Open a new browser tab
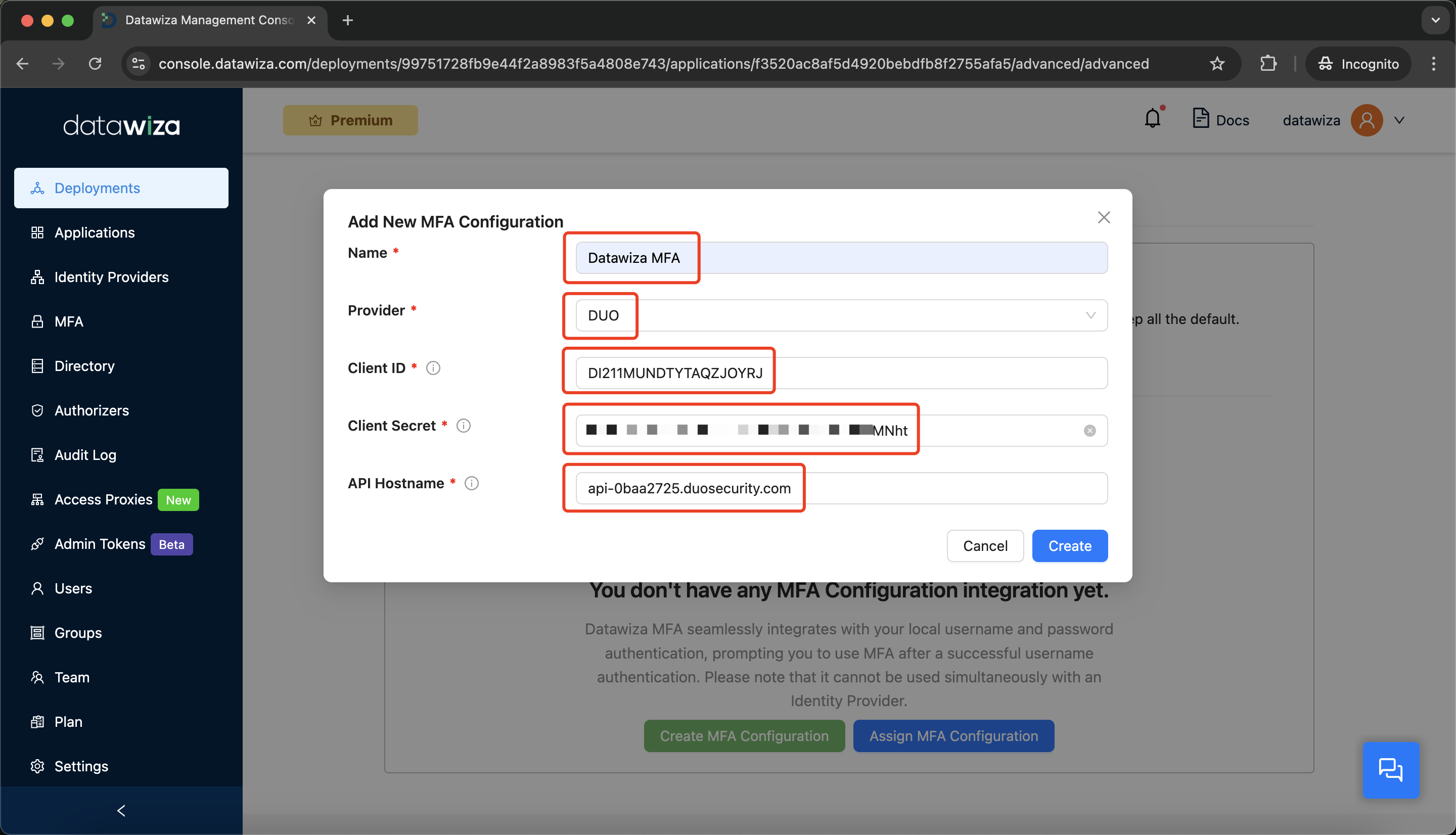Screen dimensions: 1456x835 [x=347, y=20]
